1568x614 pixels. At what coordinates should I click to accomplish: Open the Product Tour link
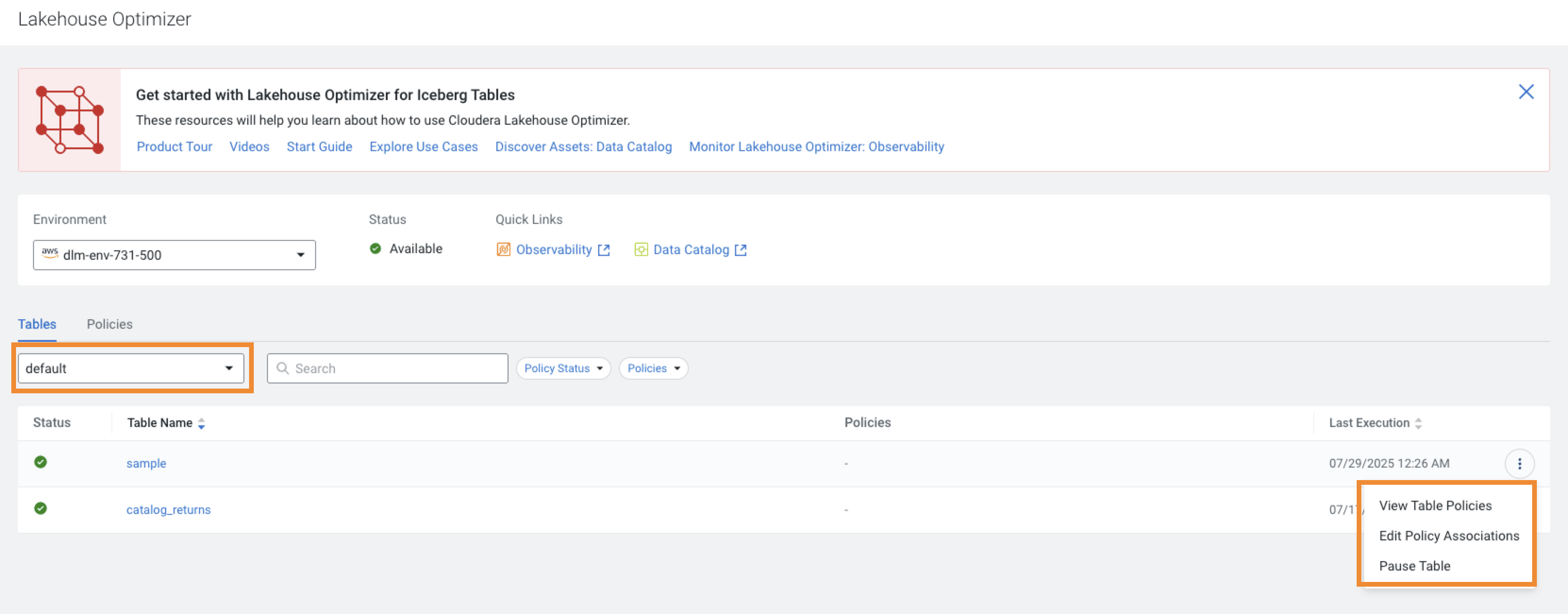[175, 147]
